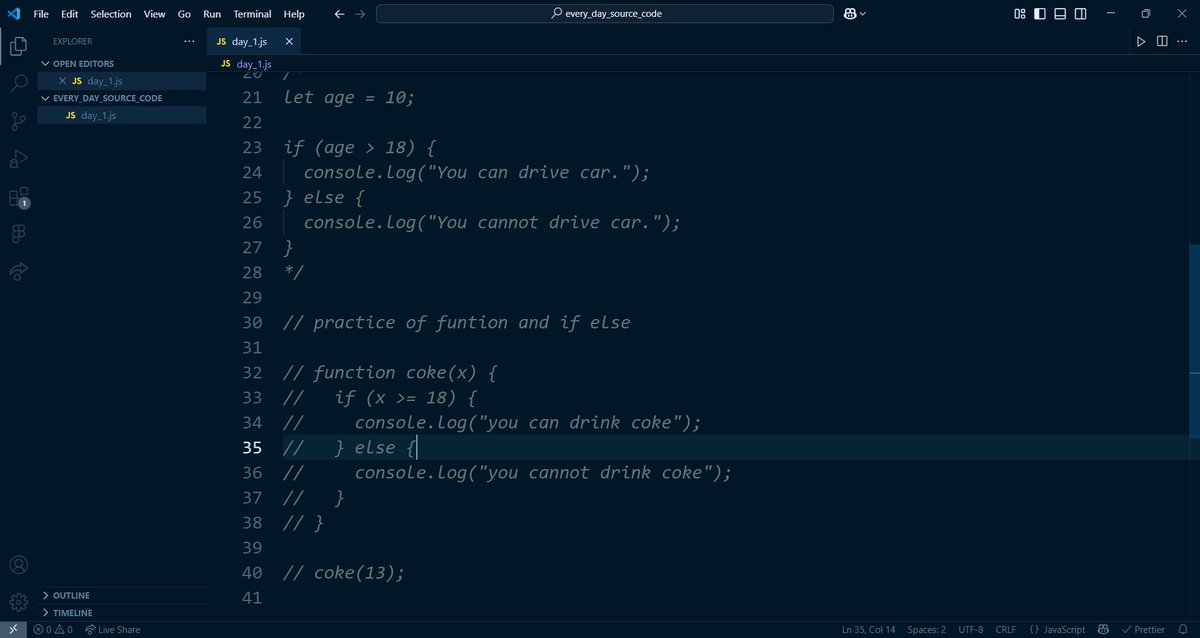Open the Copilot chat icon in the title bar

[850, 14]
